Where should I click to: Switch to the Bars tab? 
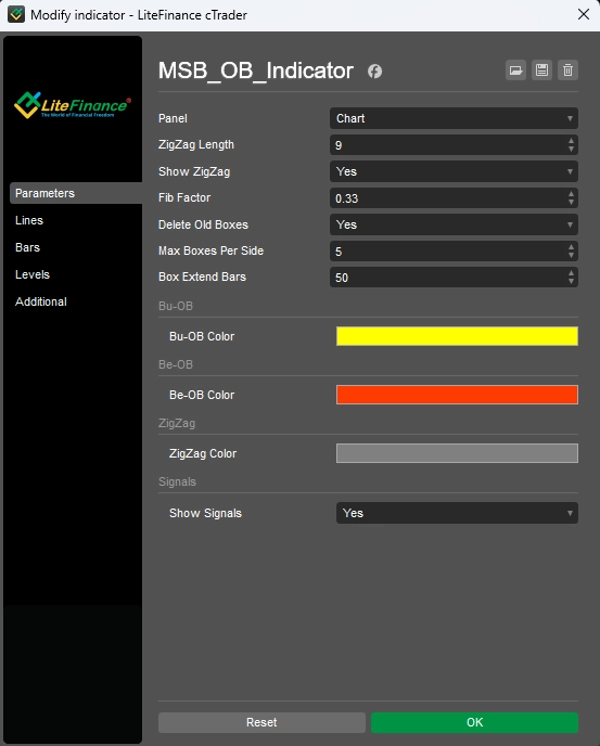point(28,247)
